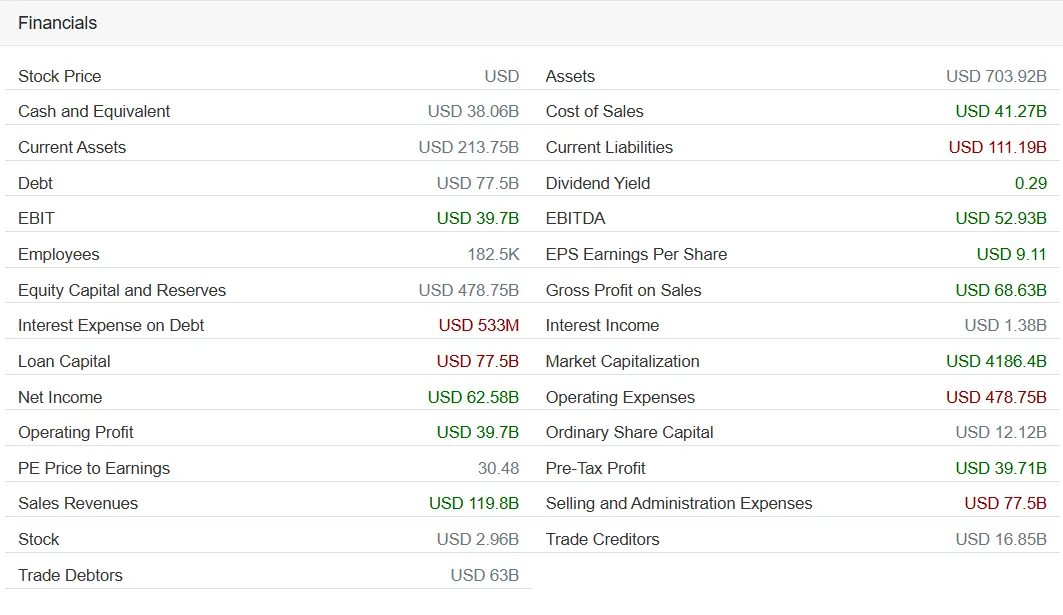Screen dimensions: 1063x615
Task: Open EPS Earnings Per Share
Action: (637, 254)
